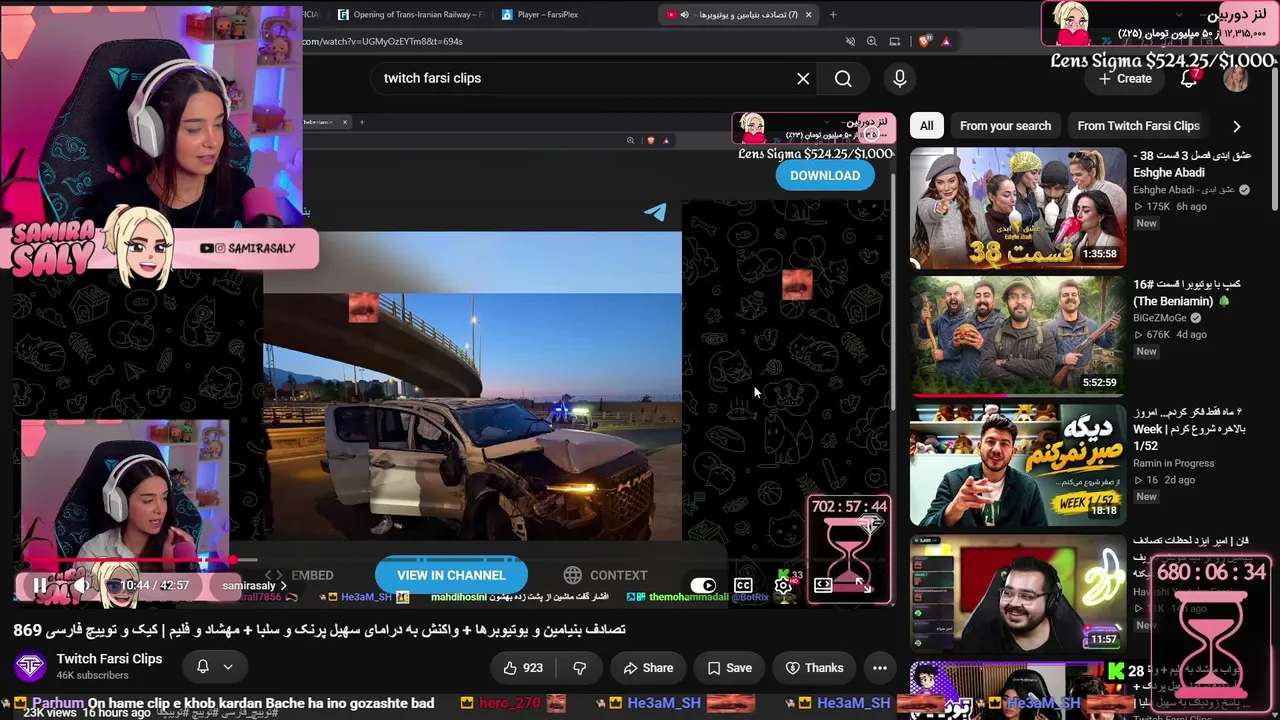Open the 11:57 recommended video thumbnail
Viewport: 1280px width, 720px height.
click(1017, 593)
